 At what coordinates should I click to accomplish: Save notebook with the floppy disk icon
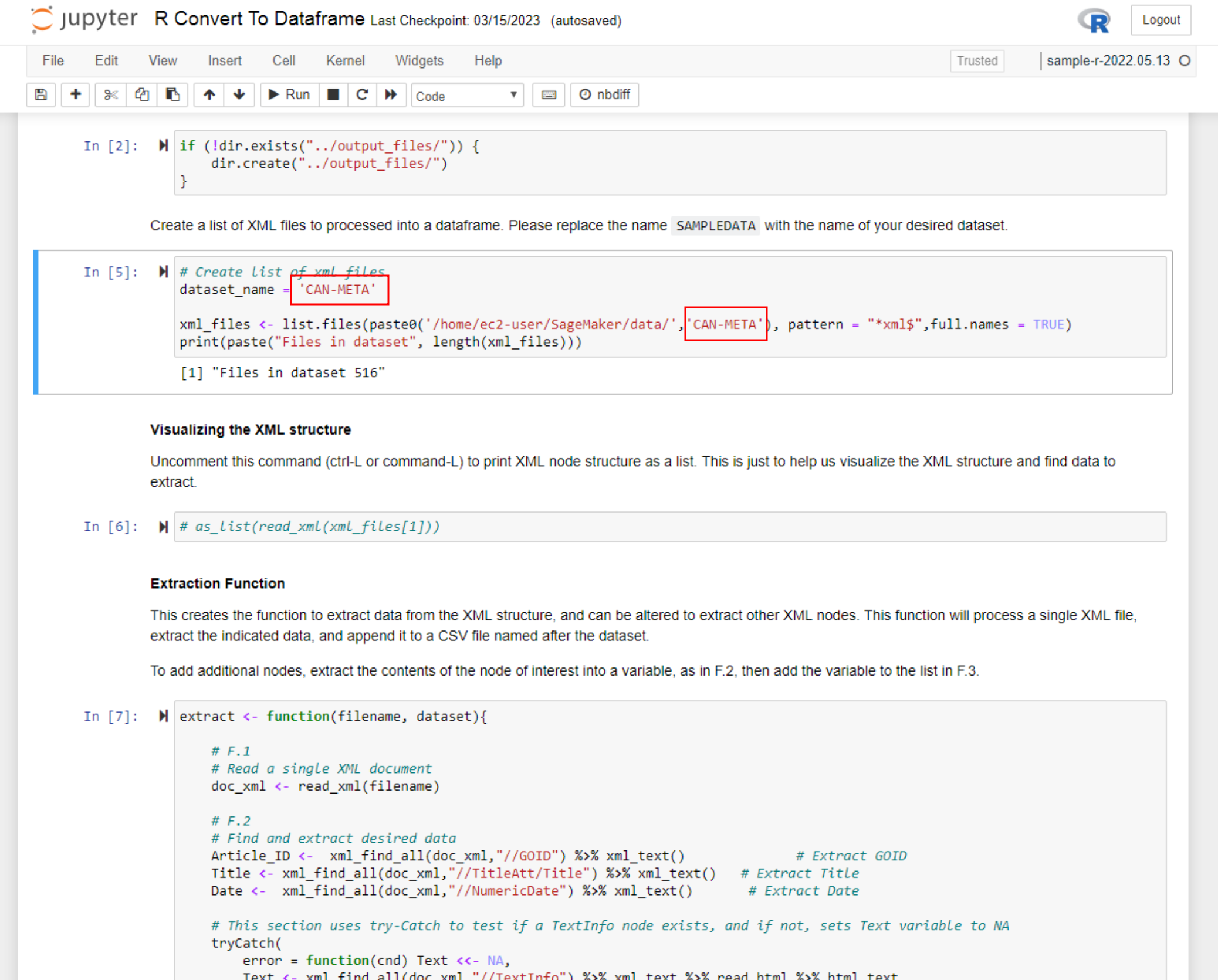41,94
